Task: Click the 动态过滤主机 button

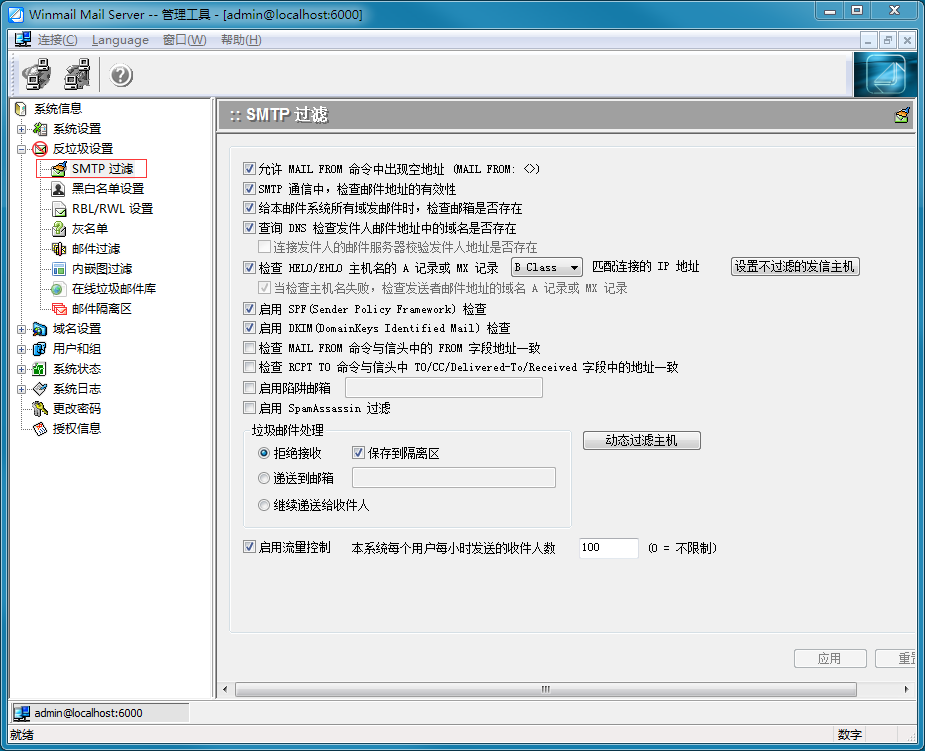Action: click(641, 441)
